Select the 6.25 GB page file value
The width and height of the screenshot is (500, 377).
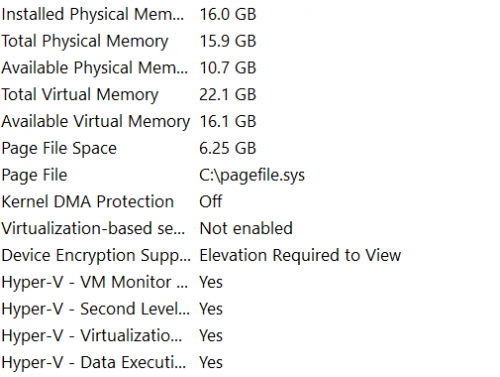point(228,148)
